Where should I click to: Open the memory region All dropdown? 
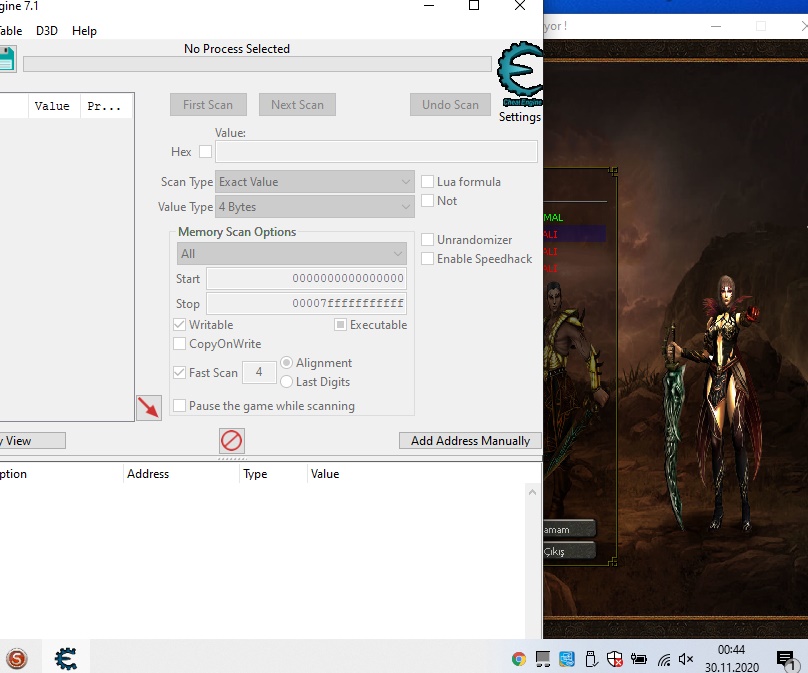292,254
